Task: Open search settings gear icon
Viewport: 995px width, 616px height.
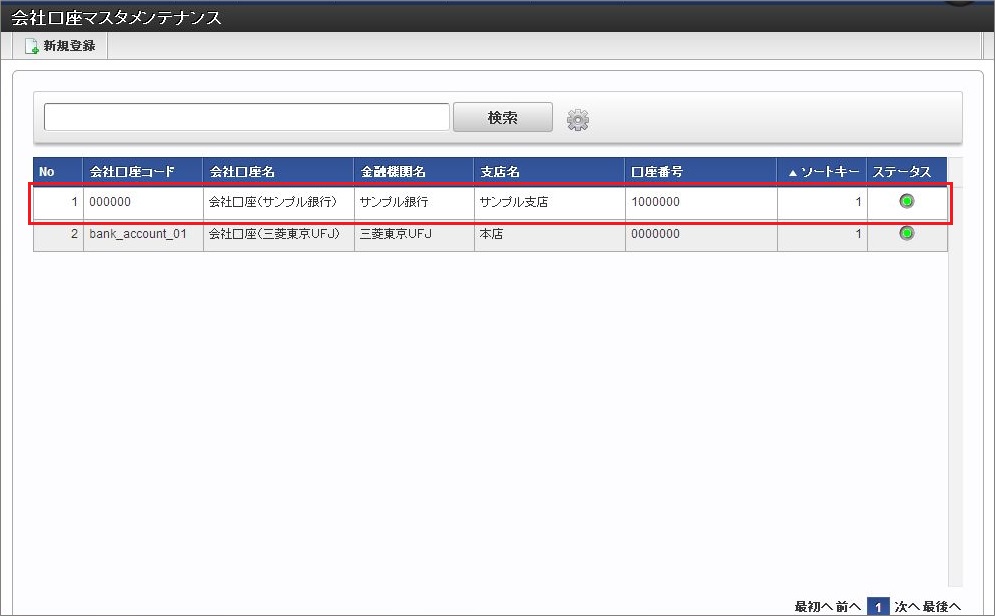Action: coord(577,119)
